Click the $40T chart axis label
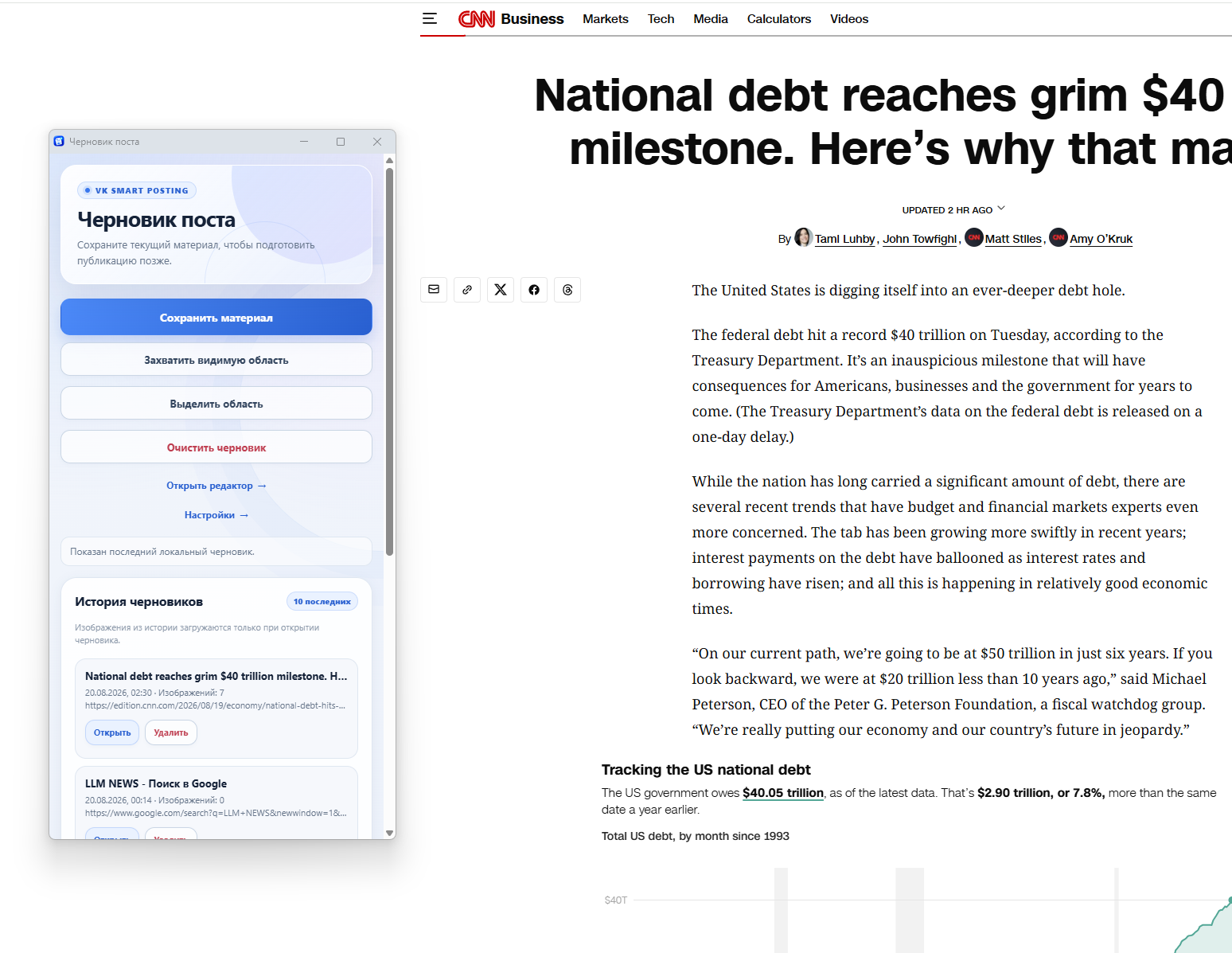 coord(616,900)
